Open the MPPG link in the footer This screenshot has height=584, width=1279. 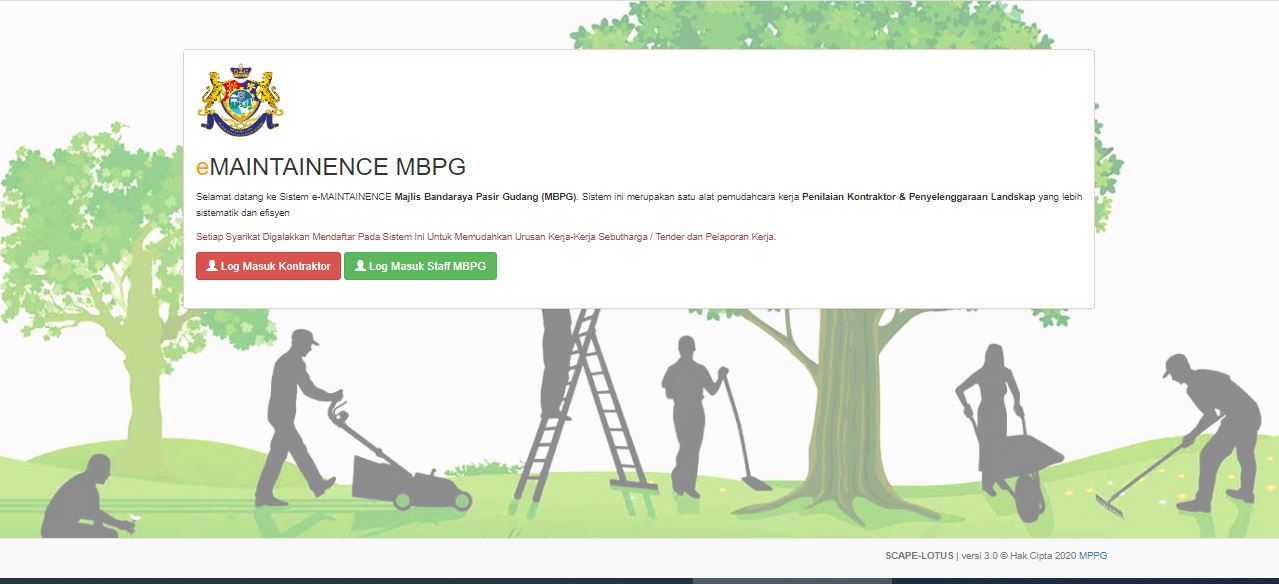(1093, 555)
